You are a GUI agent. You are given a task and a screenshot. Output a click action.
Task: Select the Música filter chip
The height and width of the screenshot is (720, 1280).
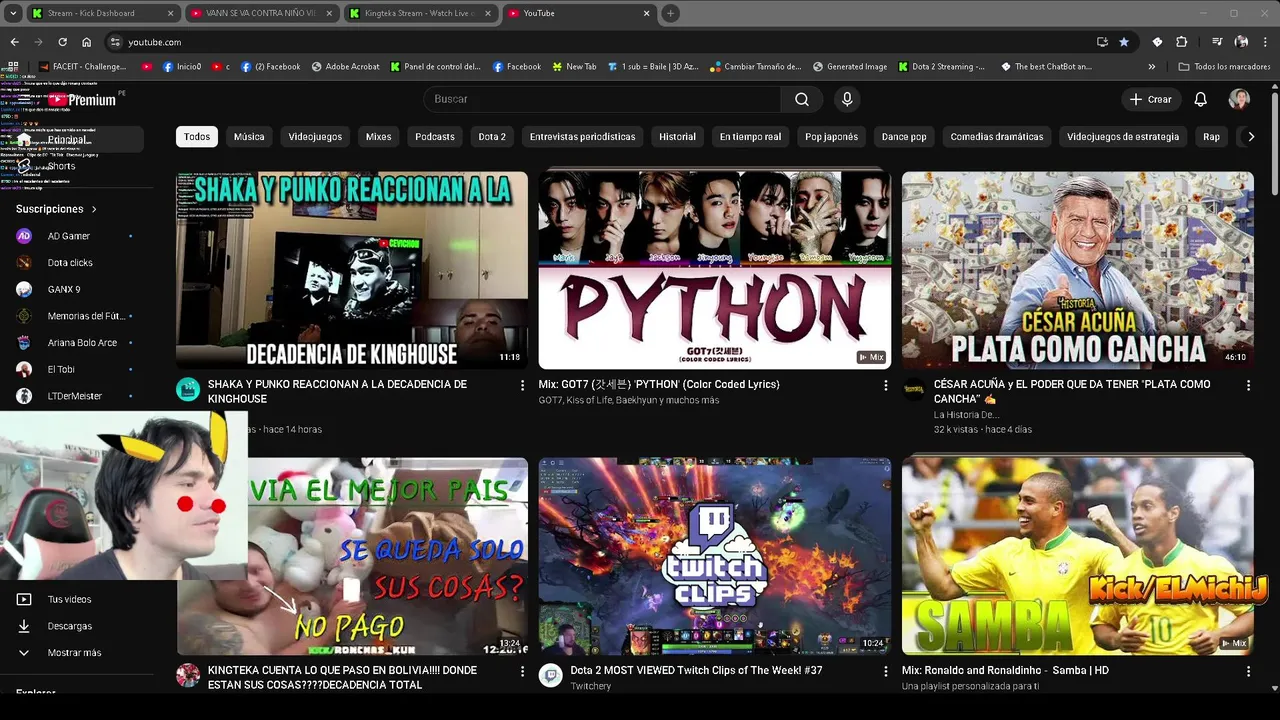[249, 137]
